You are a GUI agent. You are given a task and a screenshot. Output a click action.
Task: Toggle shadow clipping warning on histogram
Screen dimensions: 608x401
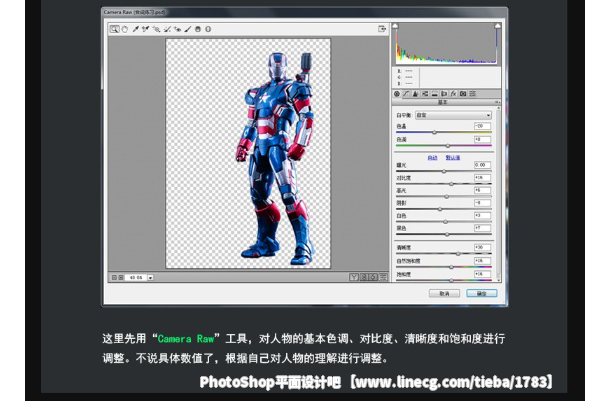395,26
